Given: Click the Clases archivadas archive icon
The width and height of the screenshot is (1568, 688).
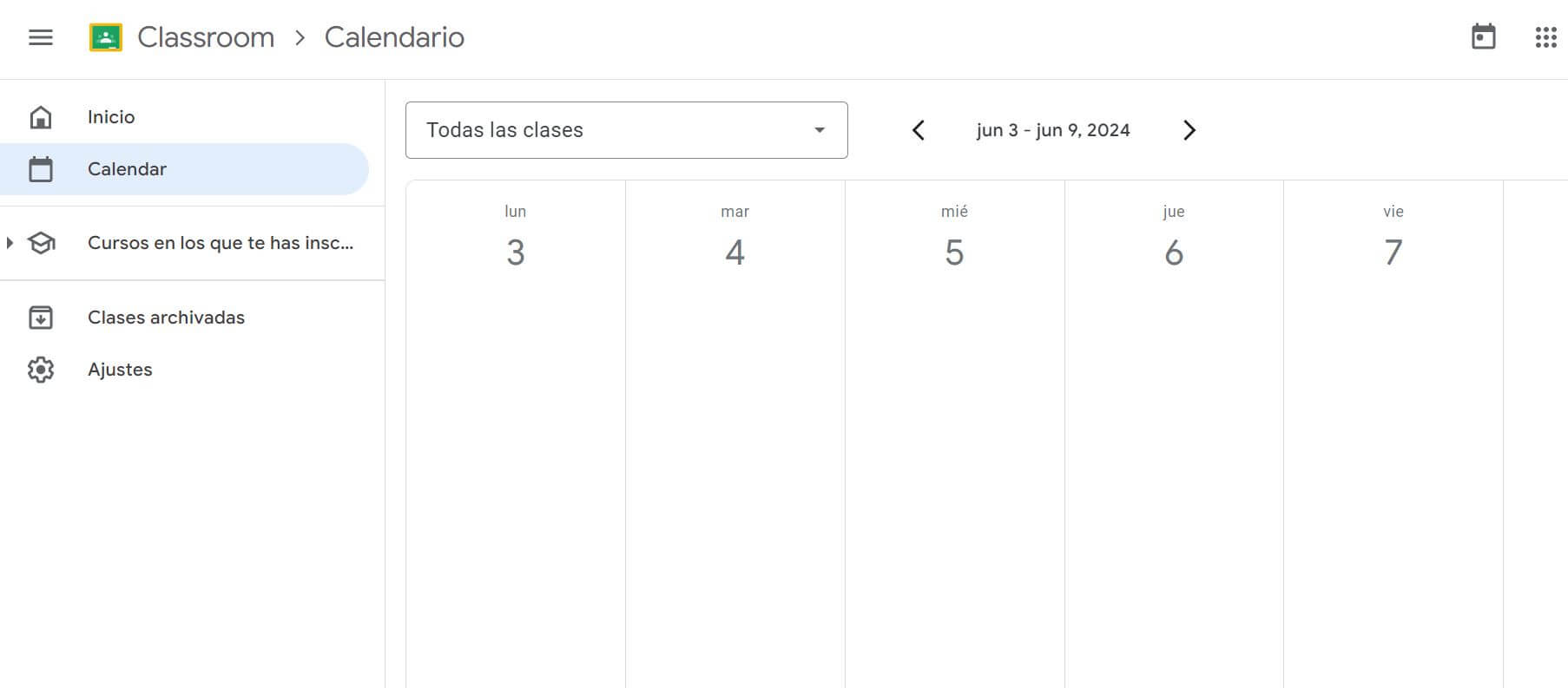Looking at the screenshot, I should [41, 318].
